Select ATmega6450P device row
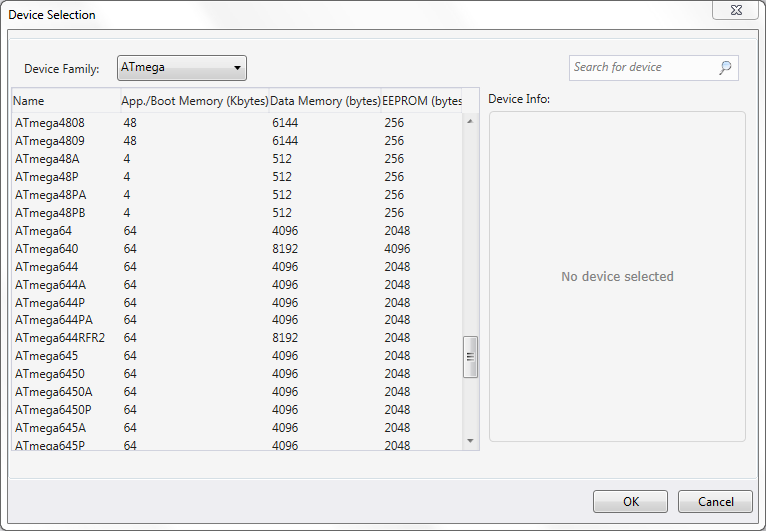 (x=237, y=410)
